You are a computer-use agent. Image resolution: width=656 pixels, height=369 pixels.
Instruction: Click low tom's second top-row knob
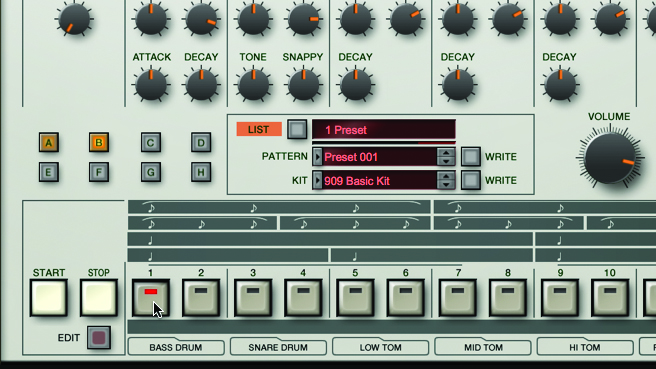[x=405, y=19]
